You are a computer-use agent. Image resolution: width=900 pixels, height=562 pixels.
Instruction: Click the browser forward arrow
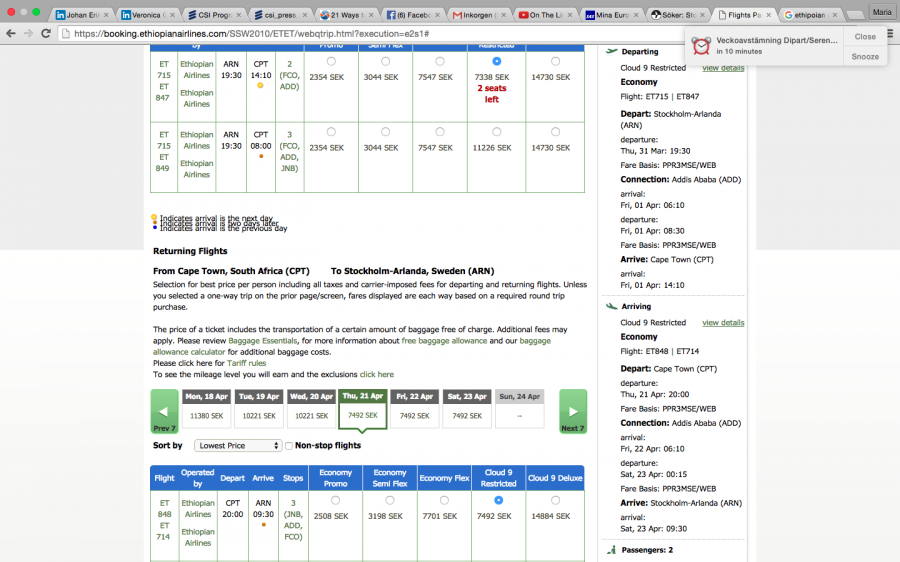[x=28, y=34]
